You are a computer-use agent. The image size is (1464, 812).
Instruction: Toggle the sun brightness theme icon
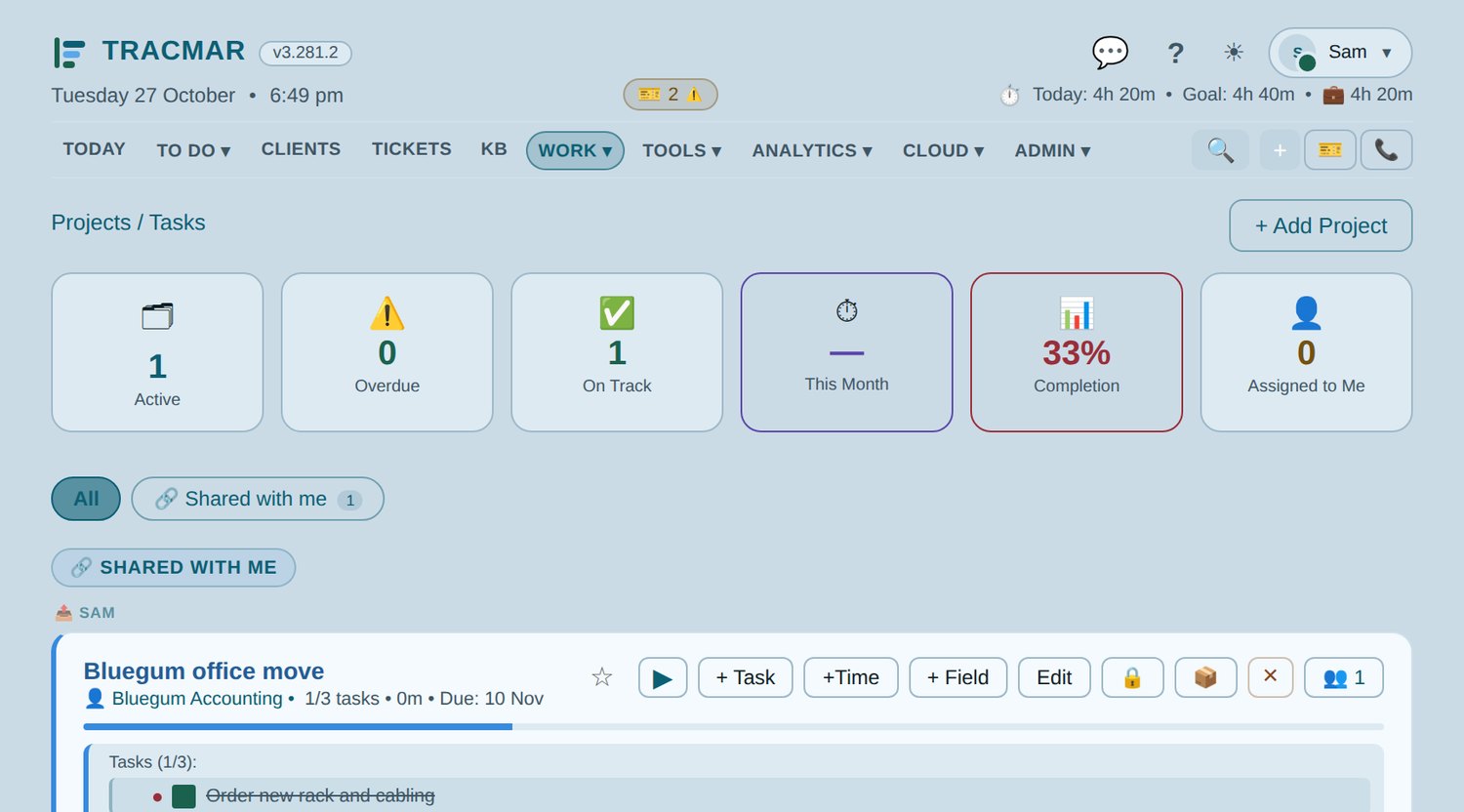coord(1234,53)
